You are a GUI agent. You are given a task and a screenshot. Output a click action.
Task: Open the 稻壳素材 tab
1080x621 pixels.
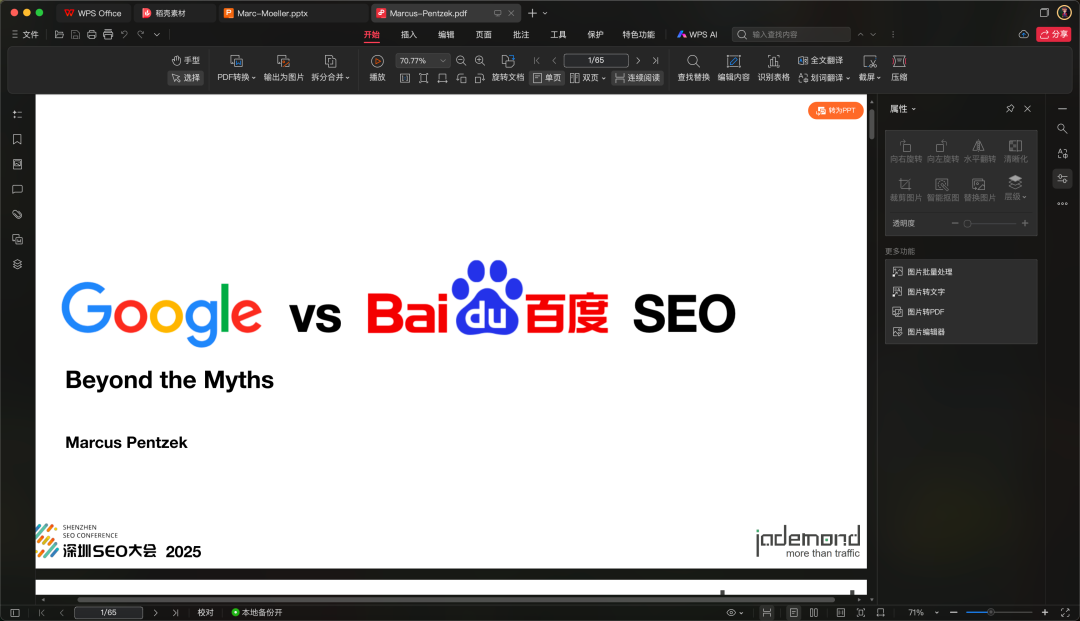pos(174,13)
